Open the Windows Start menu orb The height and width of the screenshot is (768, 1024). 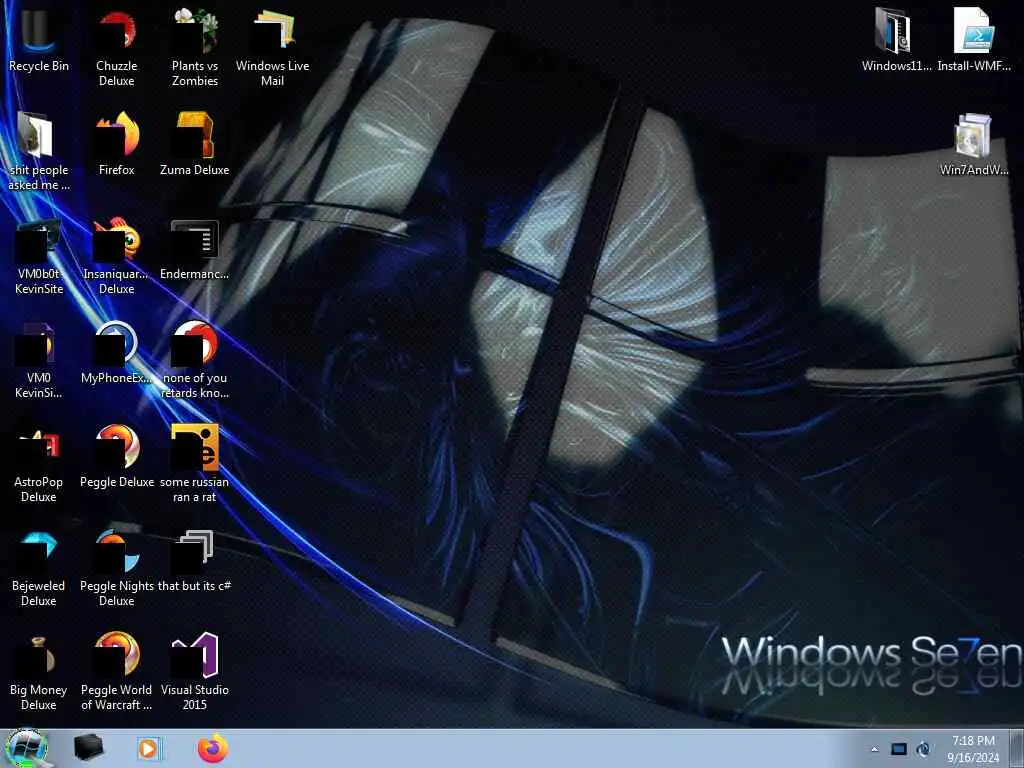(25, 748)
